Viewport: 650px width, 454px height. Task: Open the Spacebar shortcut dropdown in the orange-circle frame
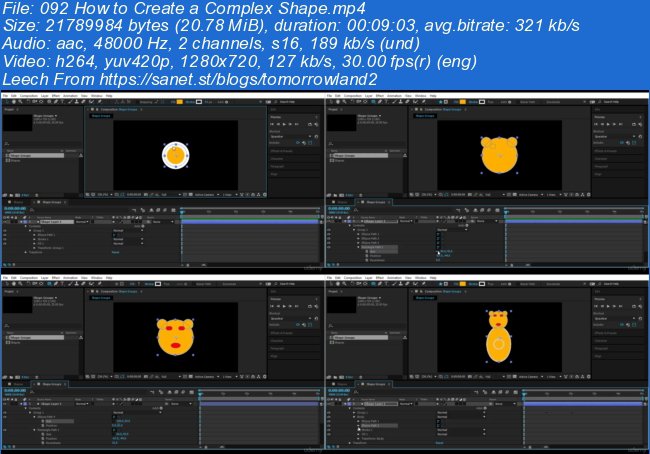291,136
